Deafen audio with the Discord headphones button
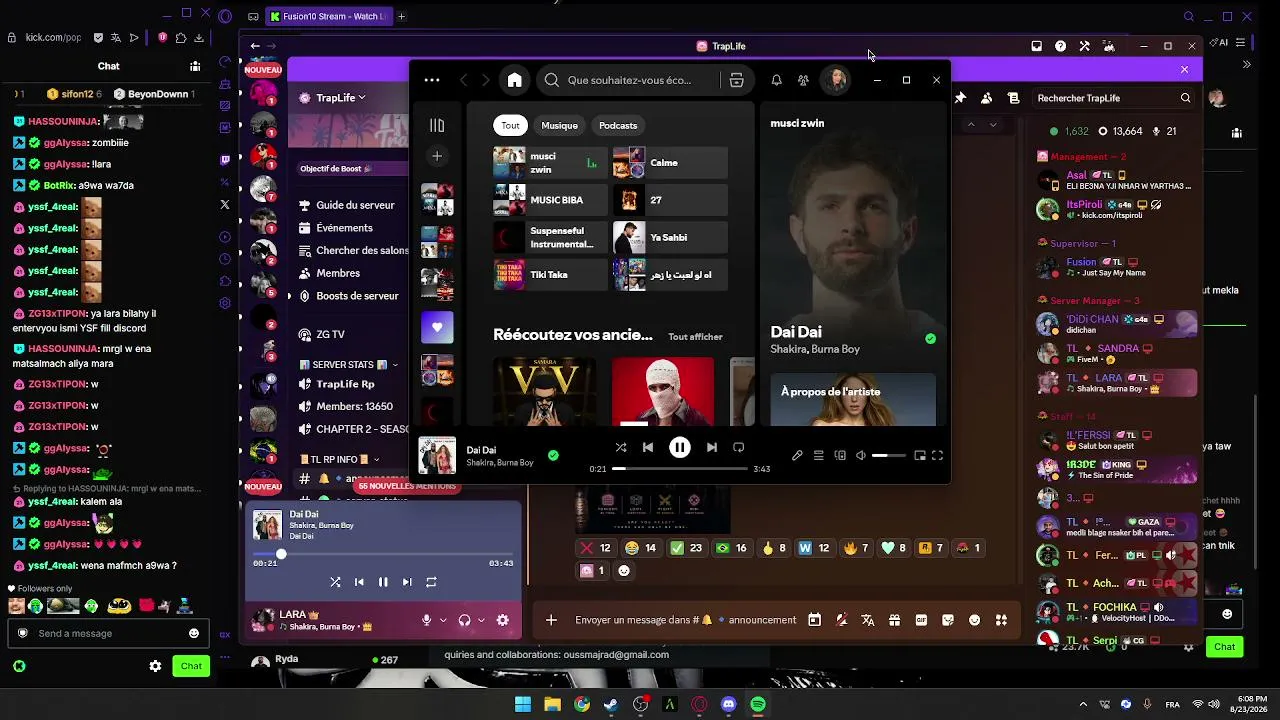This screenshot has height=720, width=1280. pyautogui.click(x=464, y=620)
